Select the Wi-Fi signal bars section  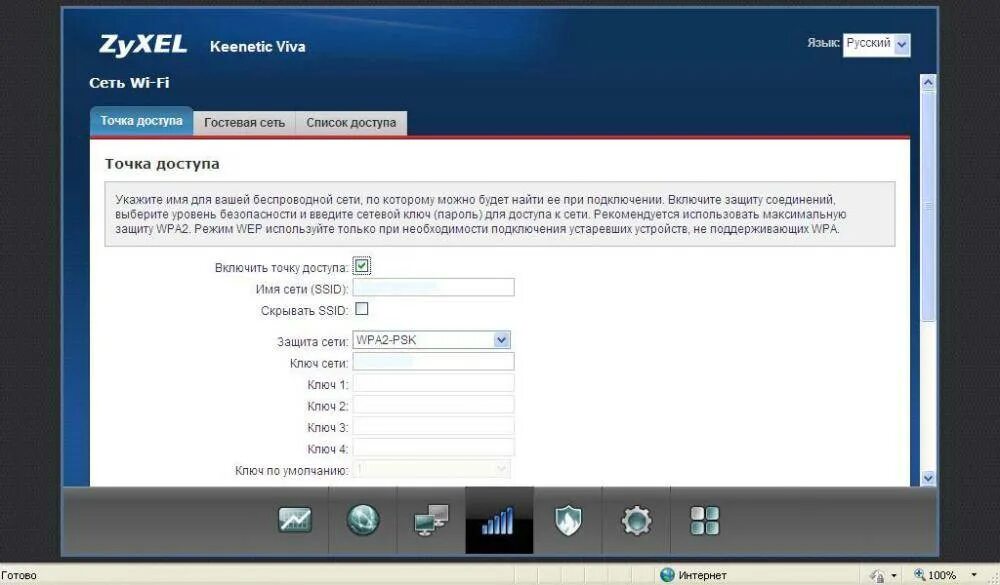tap(499, 521)
